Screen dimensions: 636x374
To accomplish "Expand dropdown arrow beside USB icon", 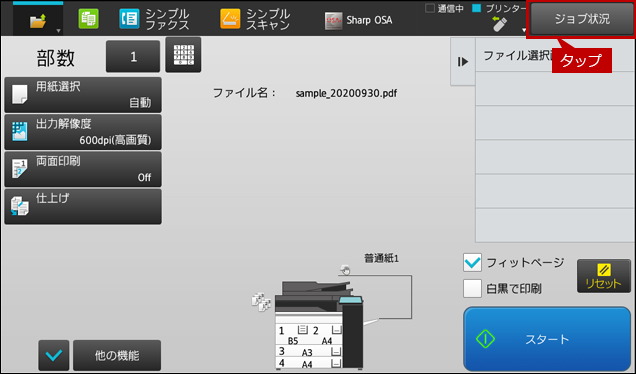I will click(524, 30).
